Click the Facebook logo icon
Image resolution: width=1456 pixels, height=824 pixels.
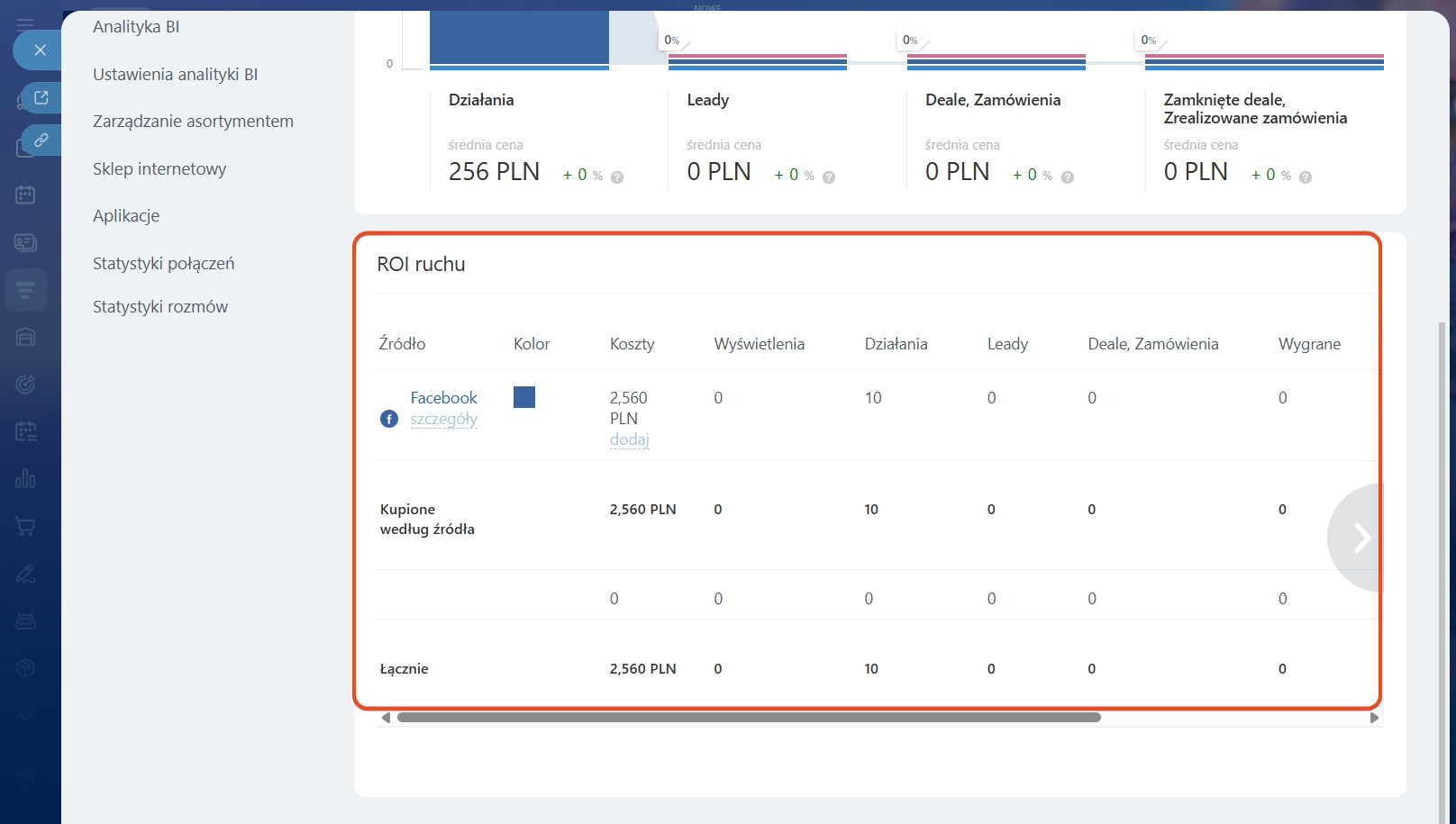pyautogui.click(x=389, y=419)
